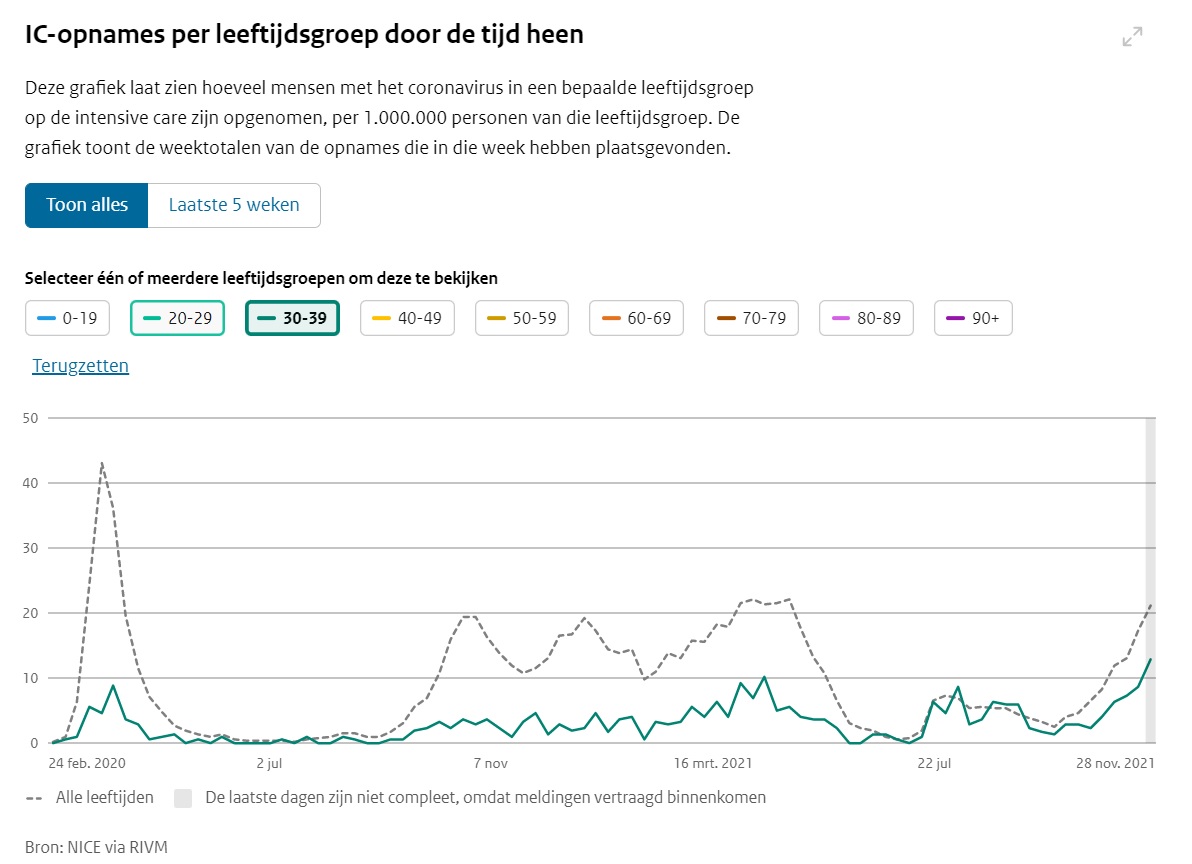
Task: Click the Terugzetten reset link
Action: pos(81,366)
